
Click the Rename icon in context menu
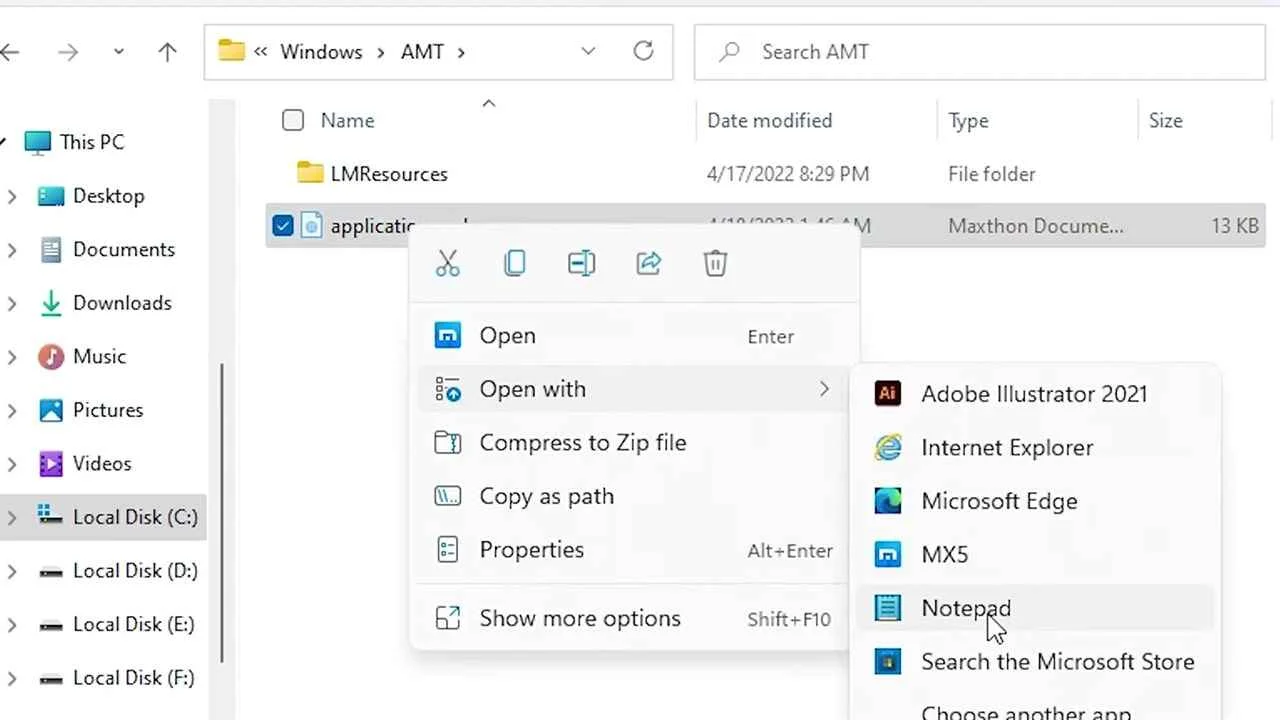coord(581,263)
